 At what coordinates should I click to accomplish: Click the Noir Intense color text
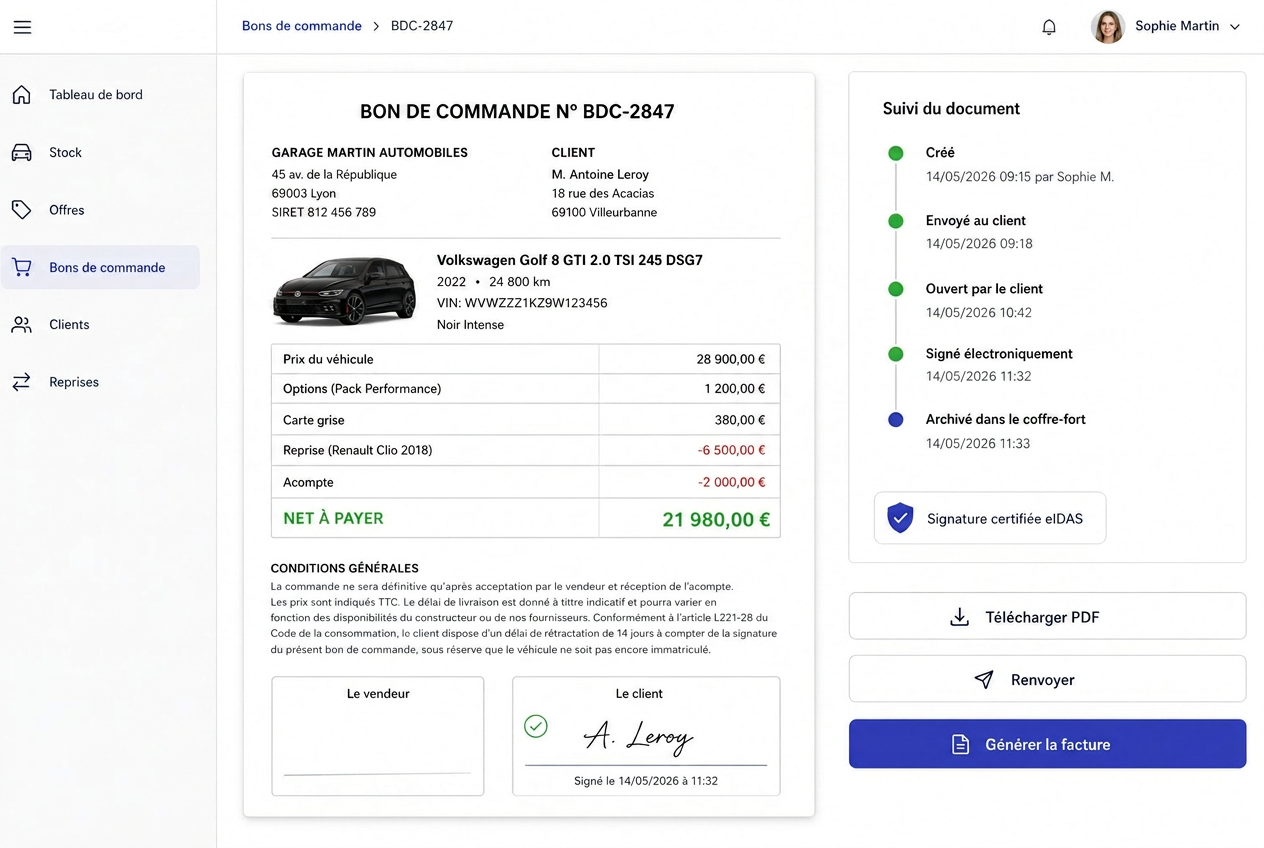pyautogui.click(x=470, y=325)
